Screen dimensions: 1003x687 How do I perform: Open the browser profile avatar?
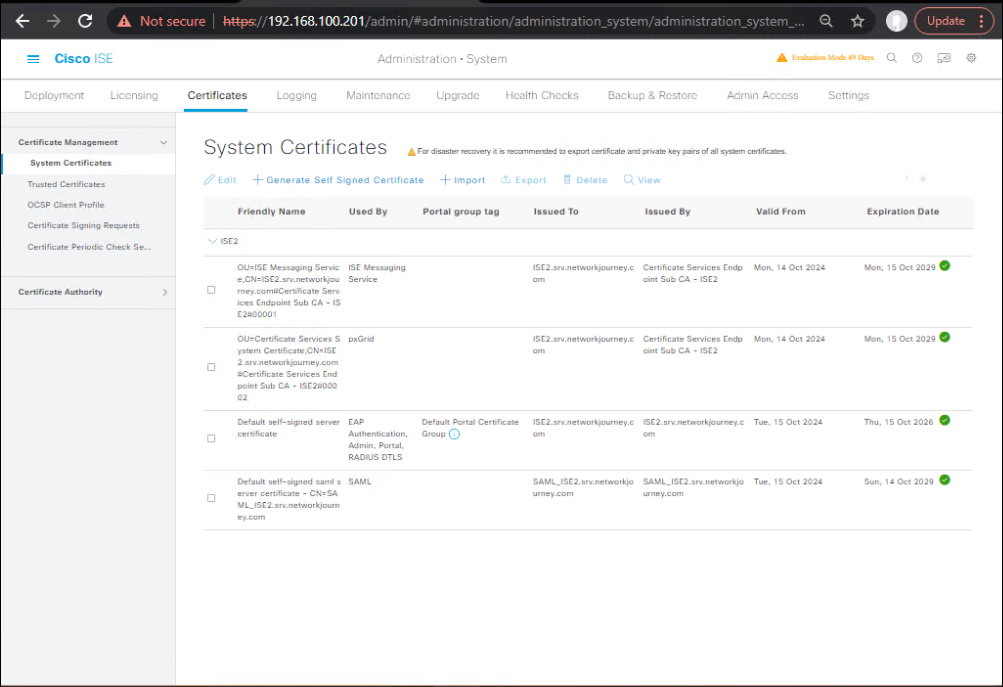(x=896, y=21)
